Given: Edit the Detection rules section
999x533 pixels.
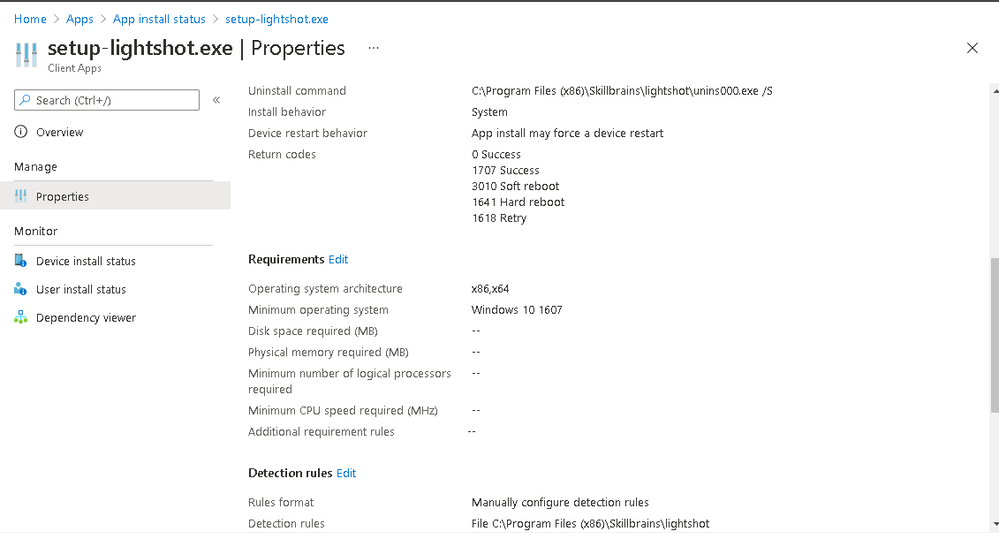Looking at the screenshot, I should [346, 473].
